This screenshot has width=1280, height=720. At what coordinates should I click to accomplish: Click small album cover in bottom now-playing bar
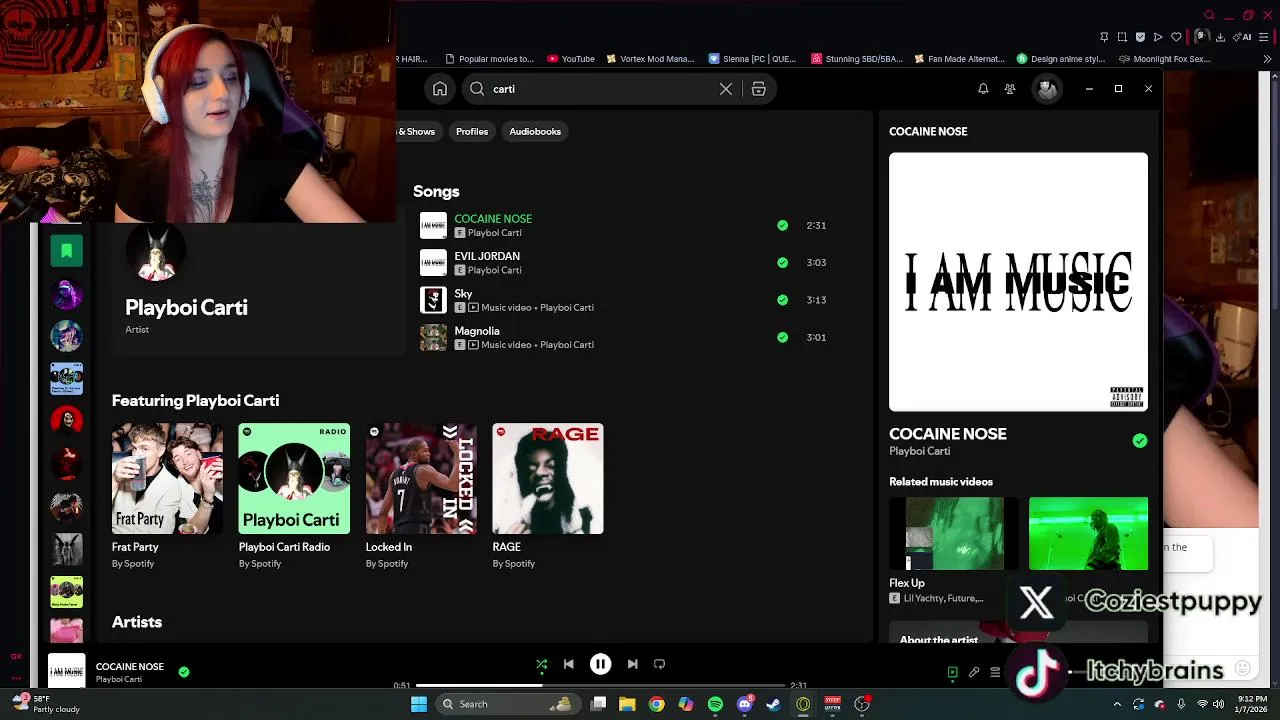pos(67,671)
